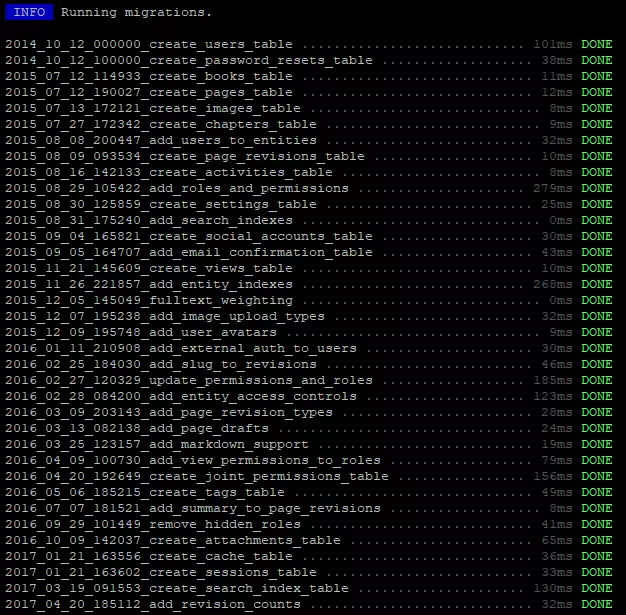Click the create_tags_table migration name
This screenshot has width=626, height=615.
tap(145, 492)
